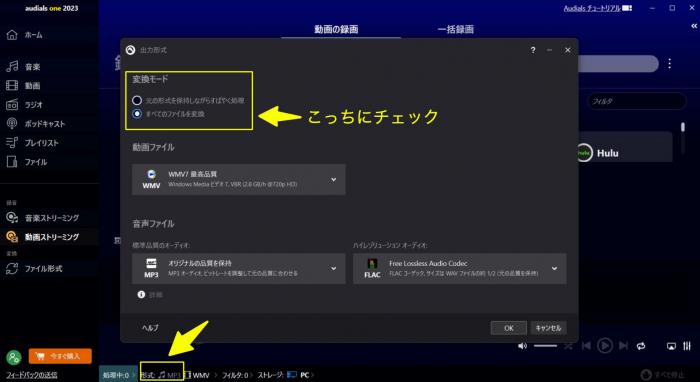The height and width of the screenshot is (382, 700).
Task: Open the equalizer settings icon
Action: (687, 346)
